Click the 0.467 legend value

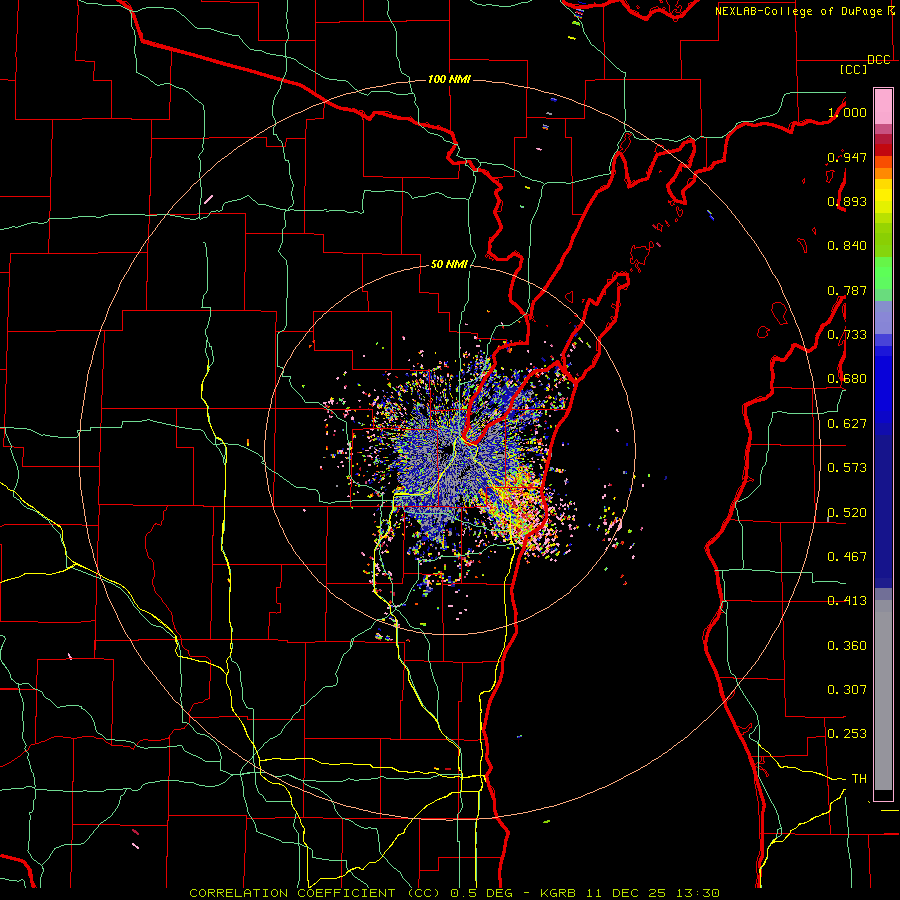(847, 557)
